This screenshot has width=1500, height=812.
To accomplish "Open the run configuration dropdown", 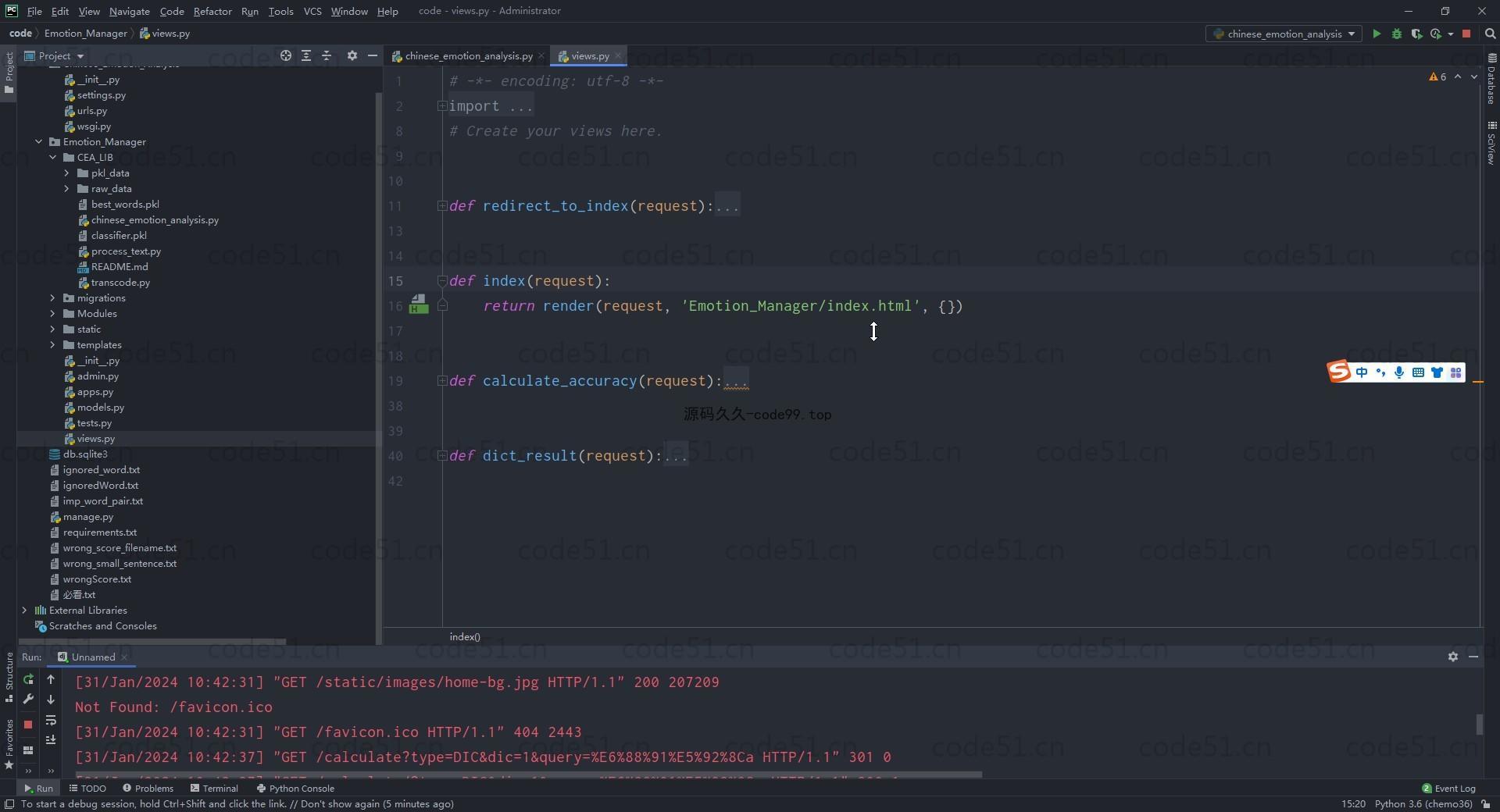I will [1284, 34].
